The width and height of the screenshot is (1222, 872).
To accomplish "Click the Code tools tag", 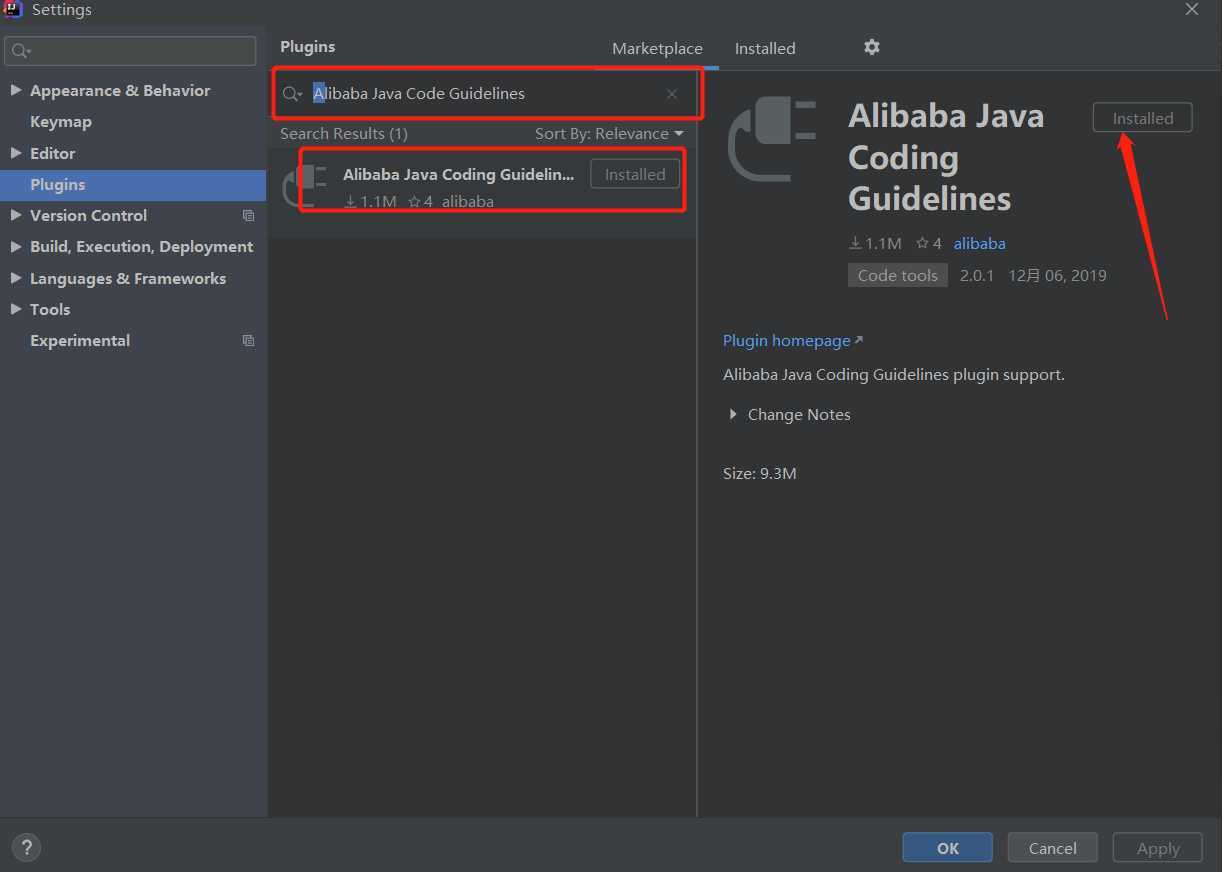I will [x=897, y=276].
